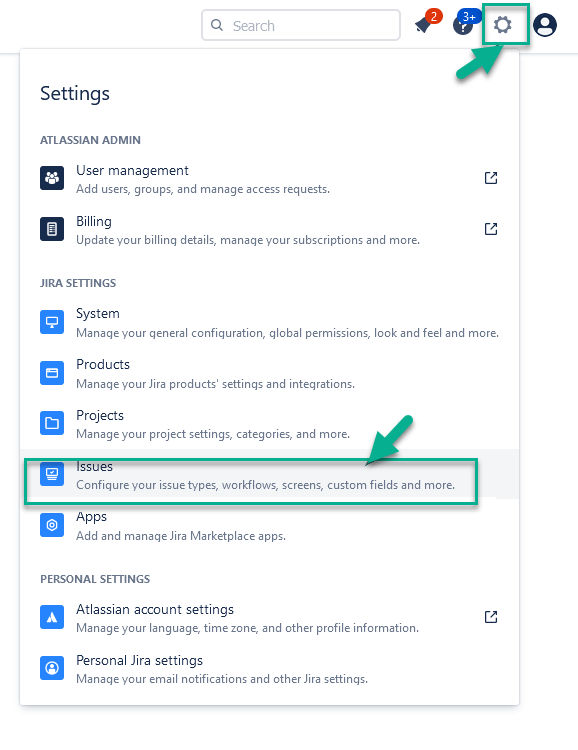Open external link beside Atlassian account settings
578x750 pixels.
pos(491,617)
